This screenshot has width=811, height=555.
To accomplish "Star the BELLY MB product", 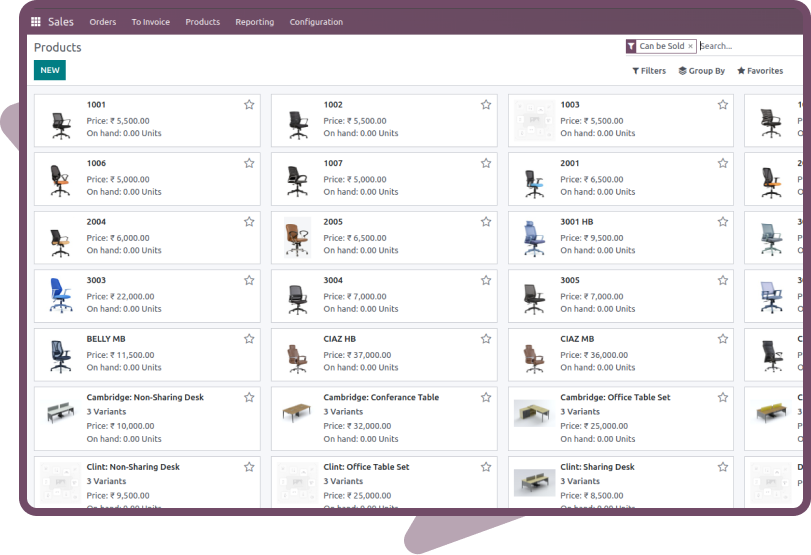I will (x=249, y=339).
